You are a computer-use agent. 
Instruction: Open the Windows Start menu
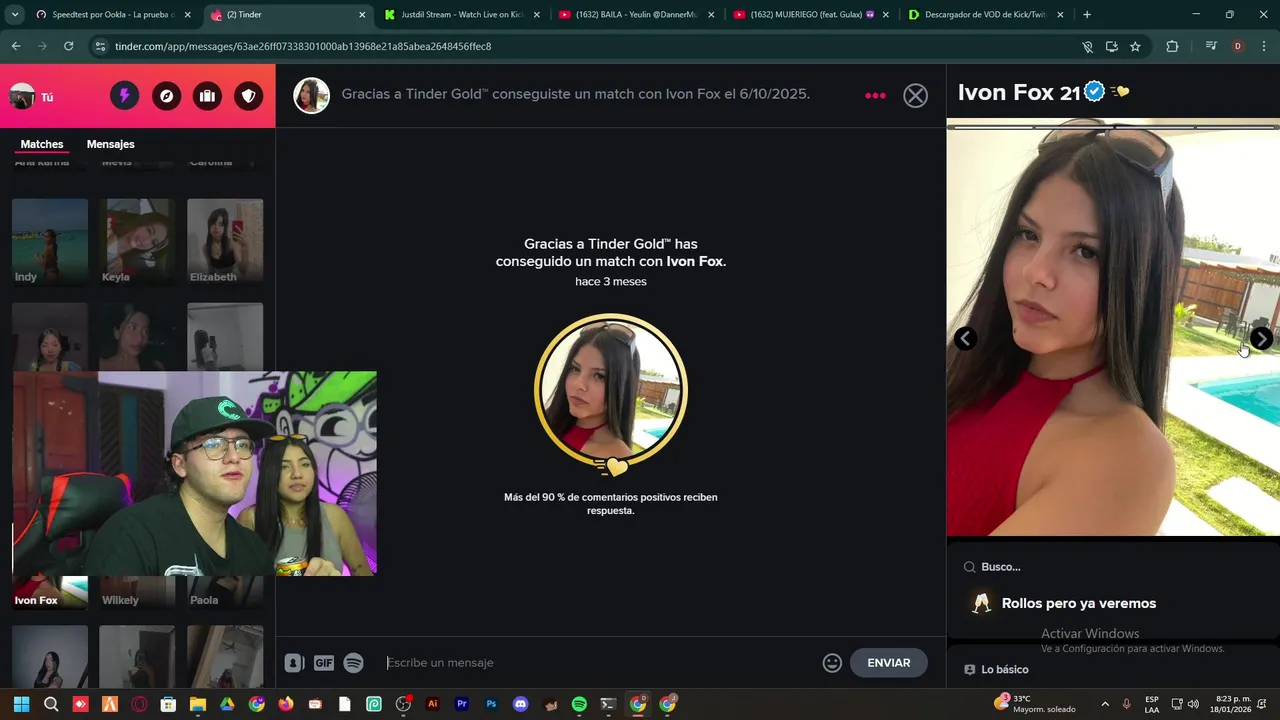coord(21,704)
